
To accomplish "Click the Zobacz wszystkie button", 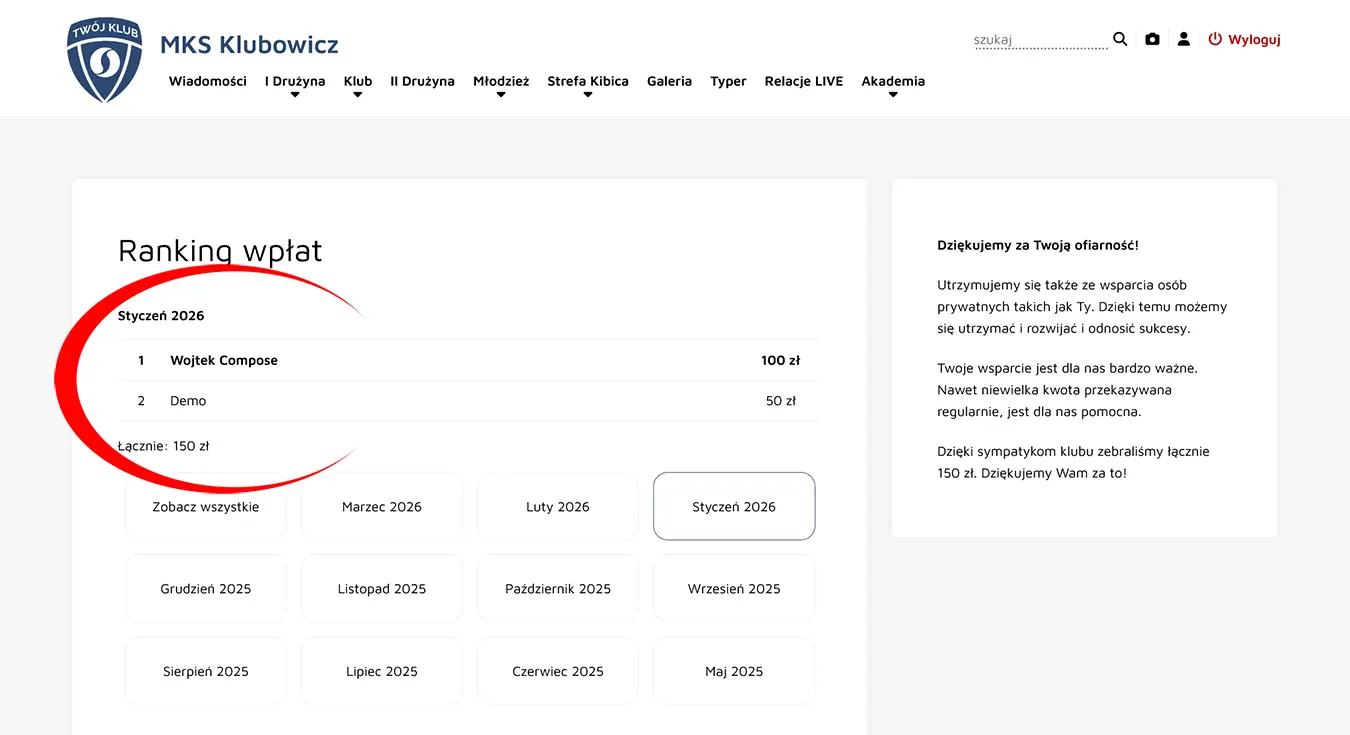I will 205,506.
